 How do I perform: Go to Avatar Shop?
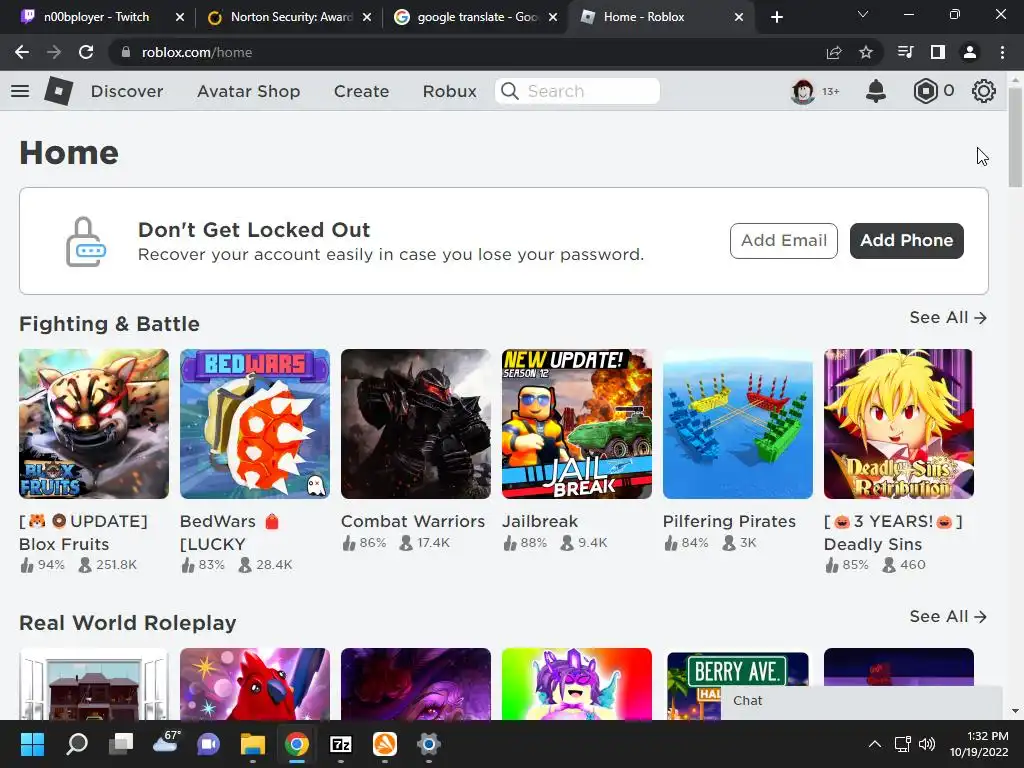point(249,91)
